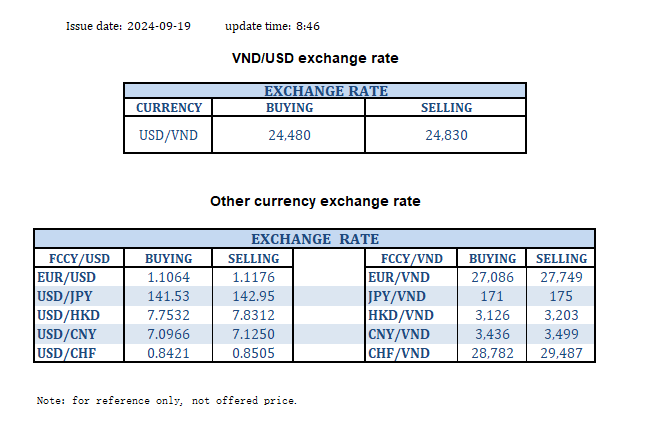Select the USD/VND currency cell
646x432 pixels.
coord(169,135)
